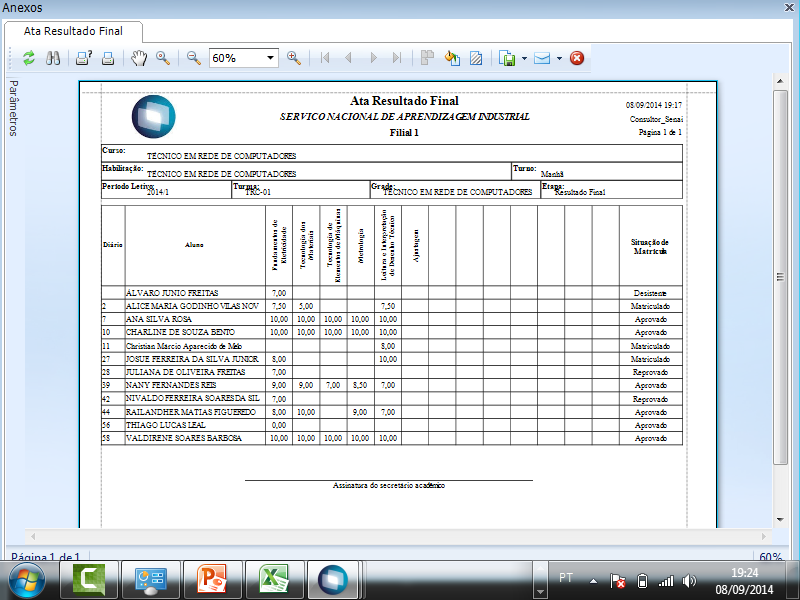Click student name NANY FERNANDES REIS
Screen dimensions: 800x600
(x=171, y=385)
